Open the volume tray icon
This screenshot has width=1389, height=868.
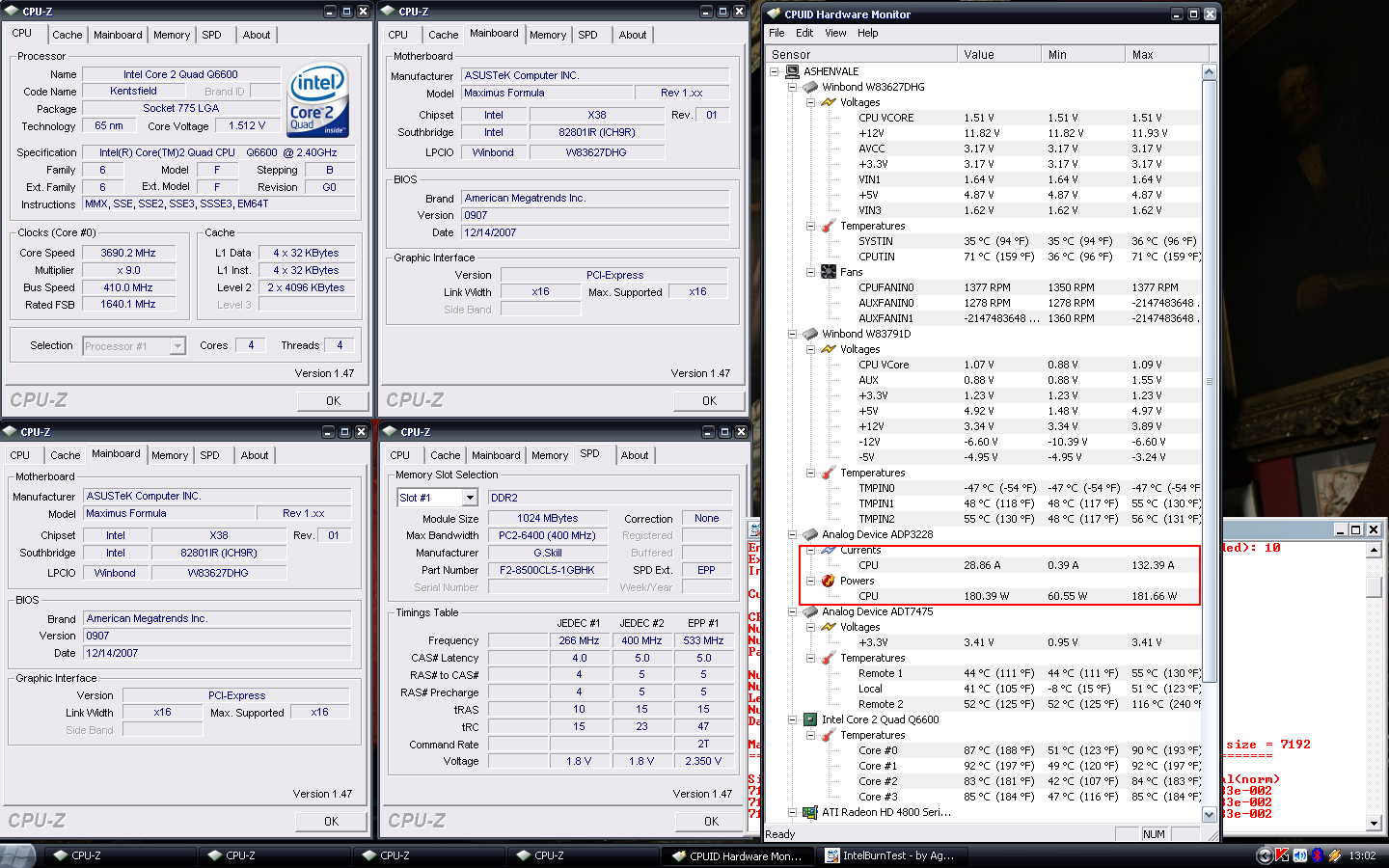(x=1299, y=855)
